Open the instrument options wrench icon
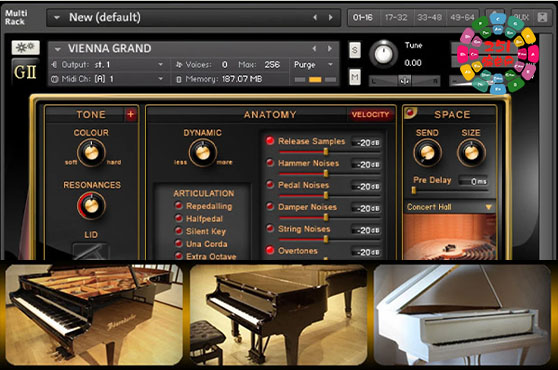Viewport: 558px width, 370px height. click(25, 47)
